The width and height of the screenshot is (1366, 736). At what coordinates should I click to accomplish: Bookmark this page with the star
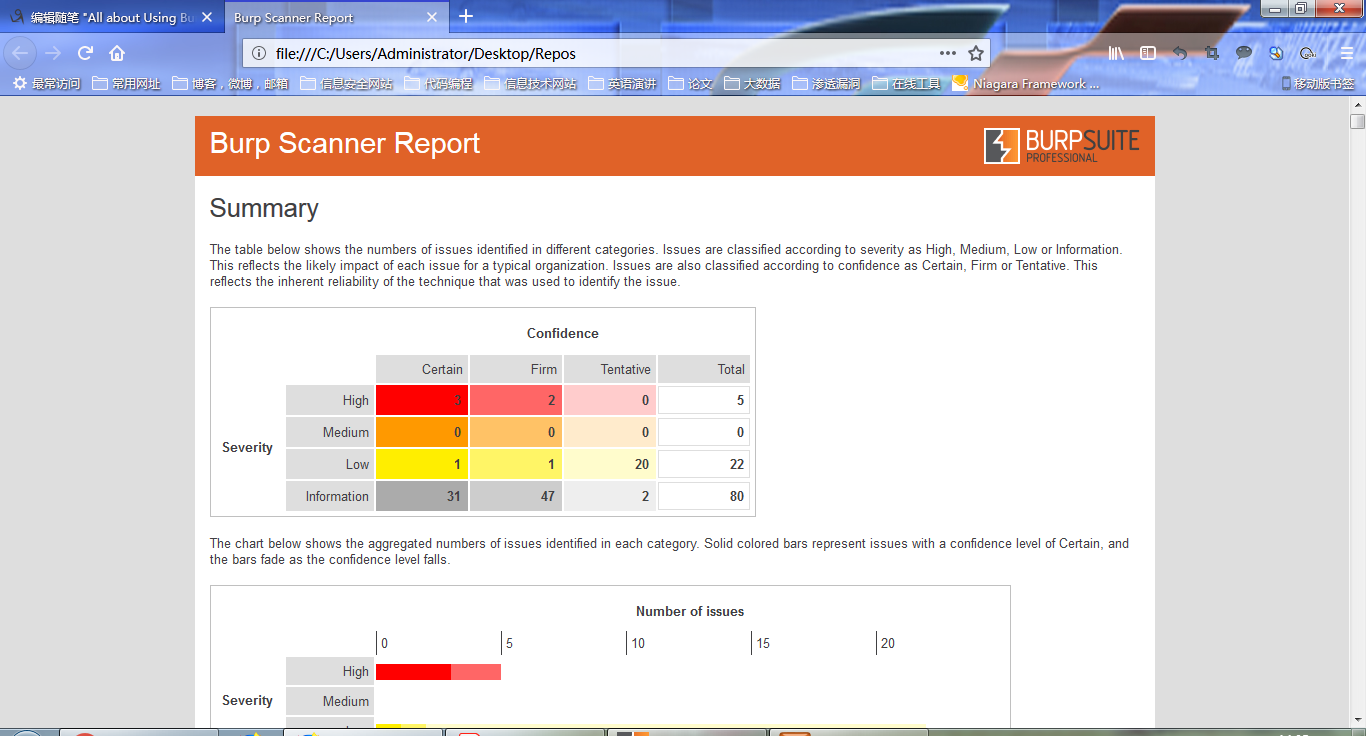click(x=976, y=53)
